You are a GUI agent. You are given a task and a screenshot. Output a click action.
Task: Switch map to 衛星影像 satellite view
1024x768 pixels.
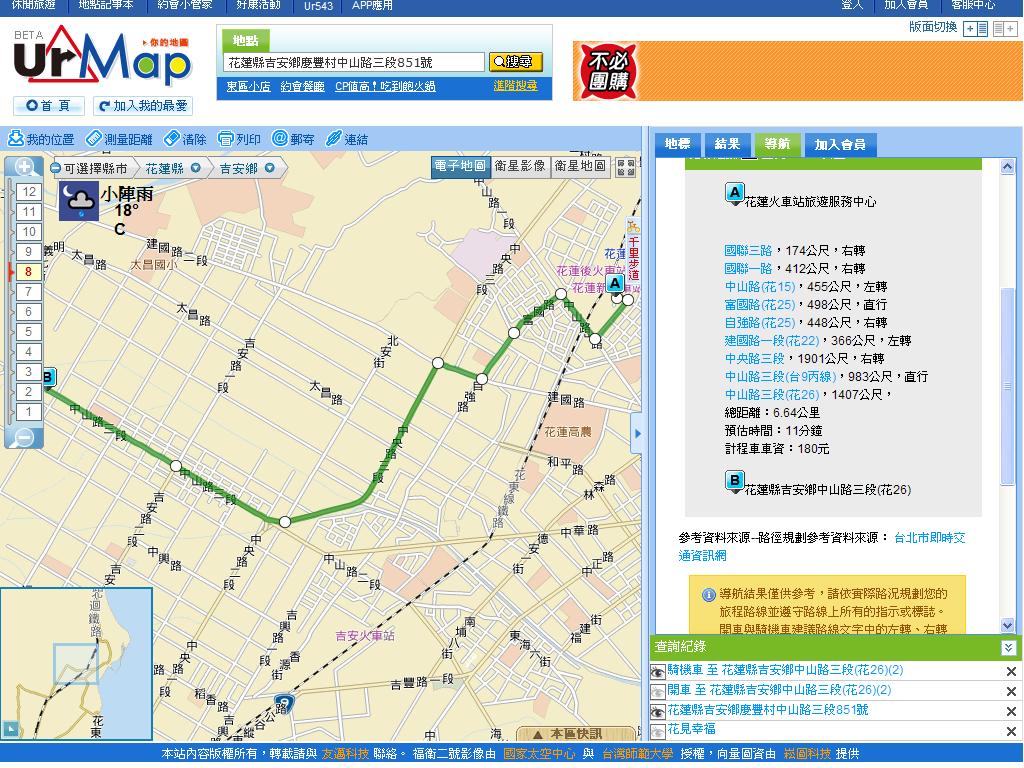520,167
